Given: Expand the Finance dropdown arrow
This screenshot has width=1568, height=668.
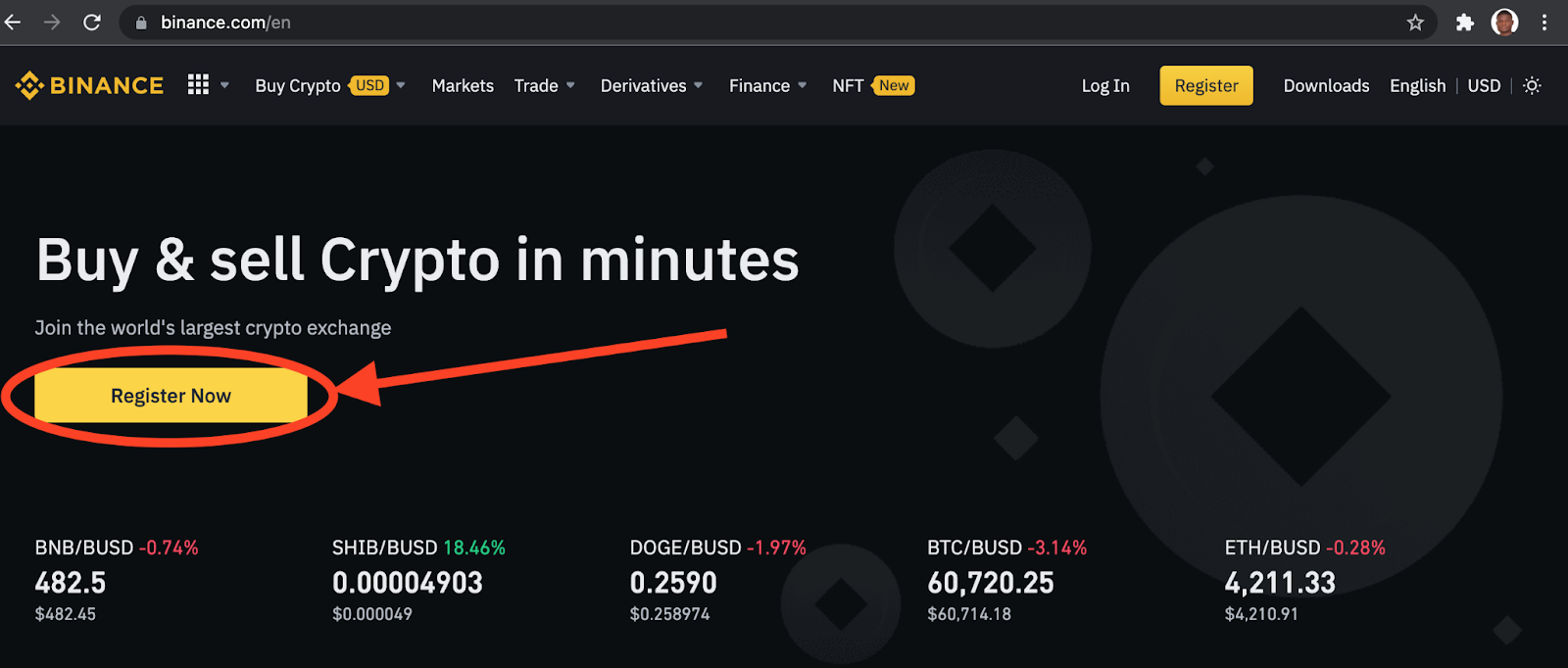Looking at the screenshot, I should pyautogui.click(x=802, y=85).
